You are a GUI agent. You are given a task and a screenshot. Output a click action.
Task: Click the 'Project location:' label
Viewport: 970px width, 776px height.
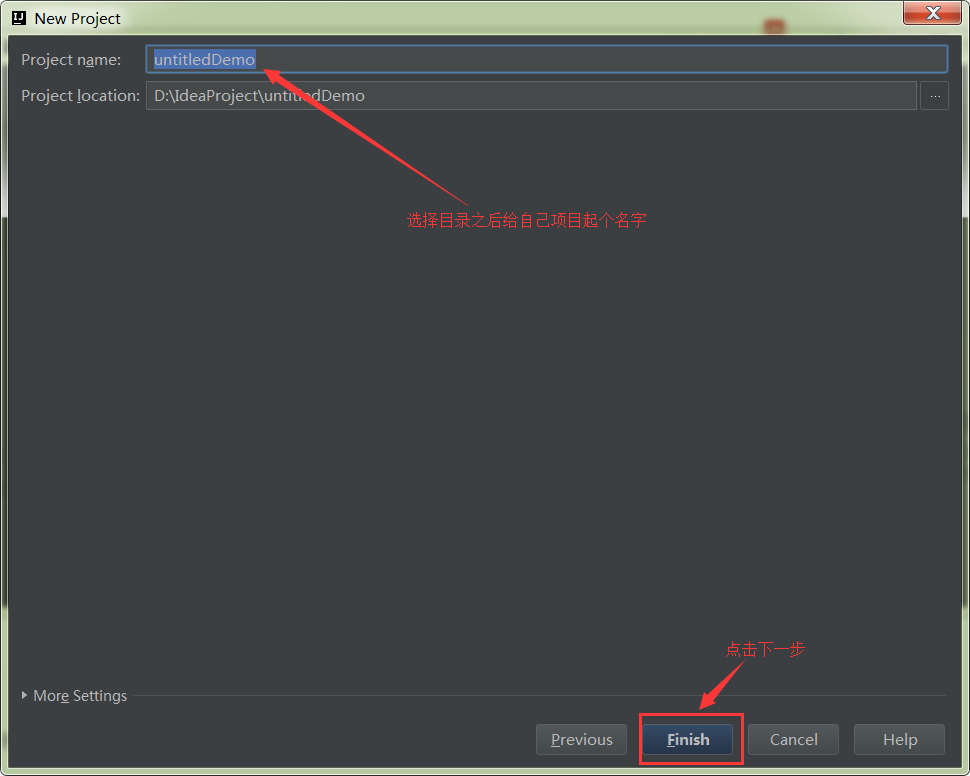pos(80,96)
